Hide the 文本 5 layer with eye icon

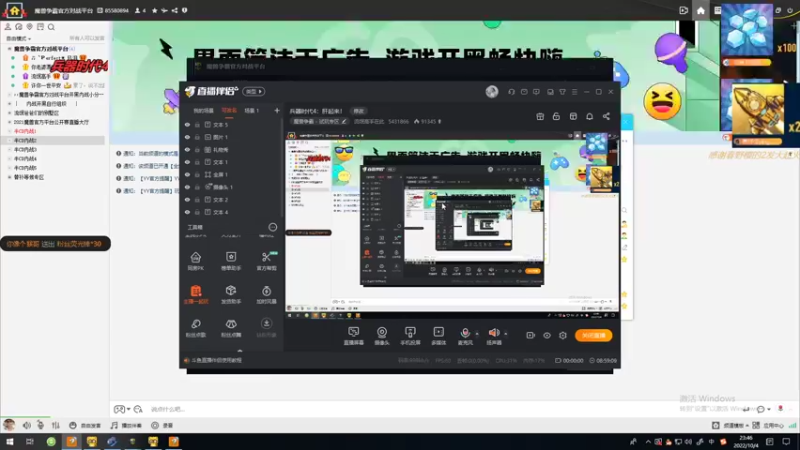187,125
